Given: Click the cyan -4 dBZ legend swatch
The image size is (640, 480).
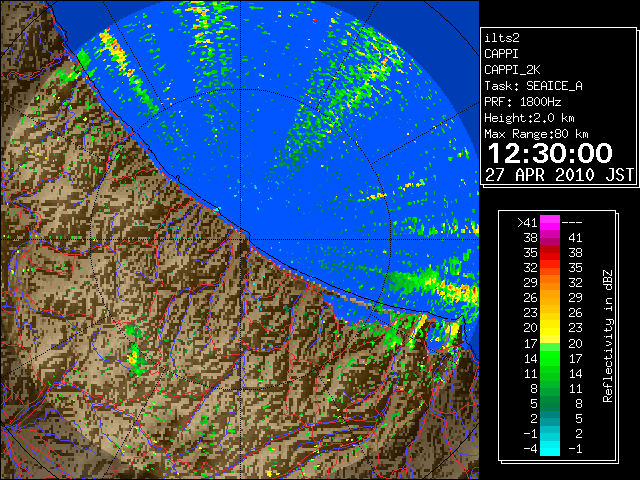Looking at the screenshot, I should click(550, 448).
